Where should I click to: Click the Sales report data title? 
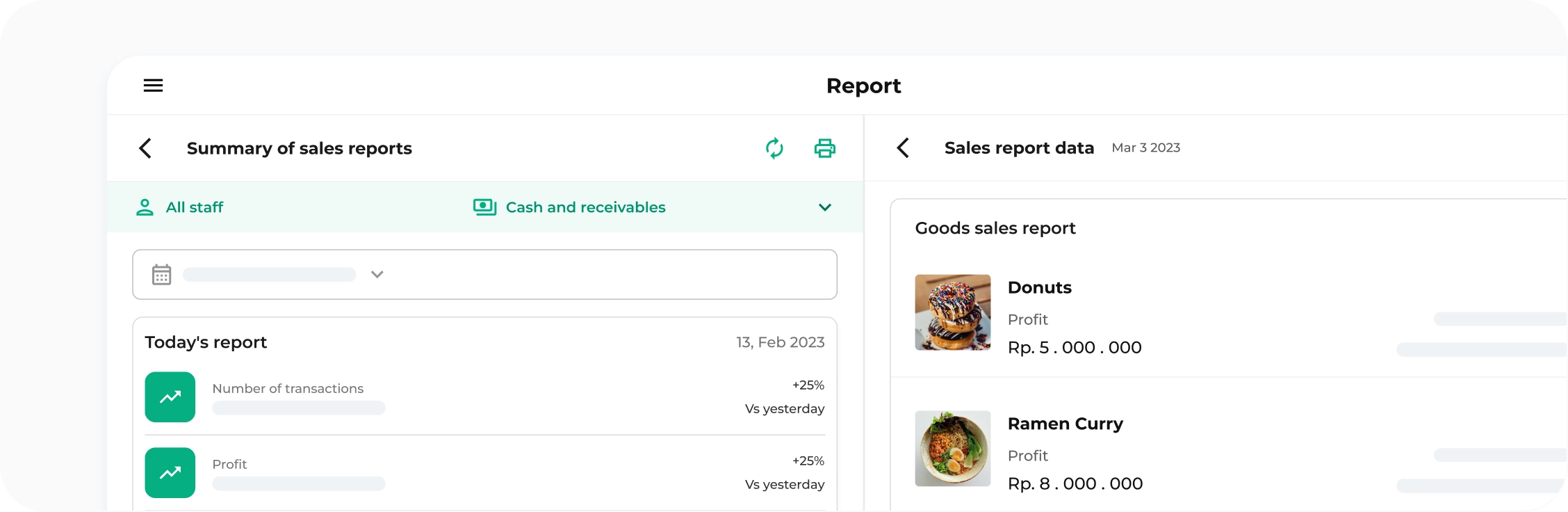1019,147
